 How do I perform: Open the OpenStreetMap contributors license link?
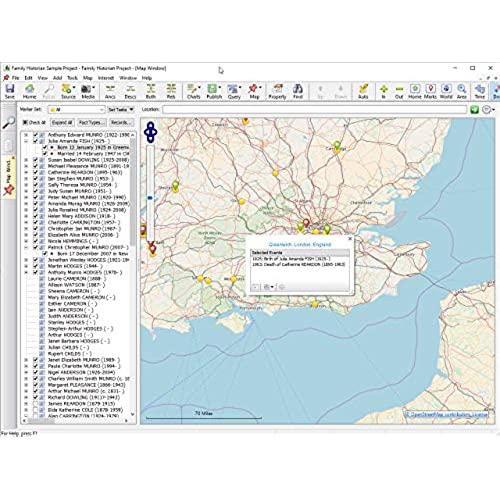click(446, 414)
